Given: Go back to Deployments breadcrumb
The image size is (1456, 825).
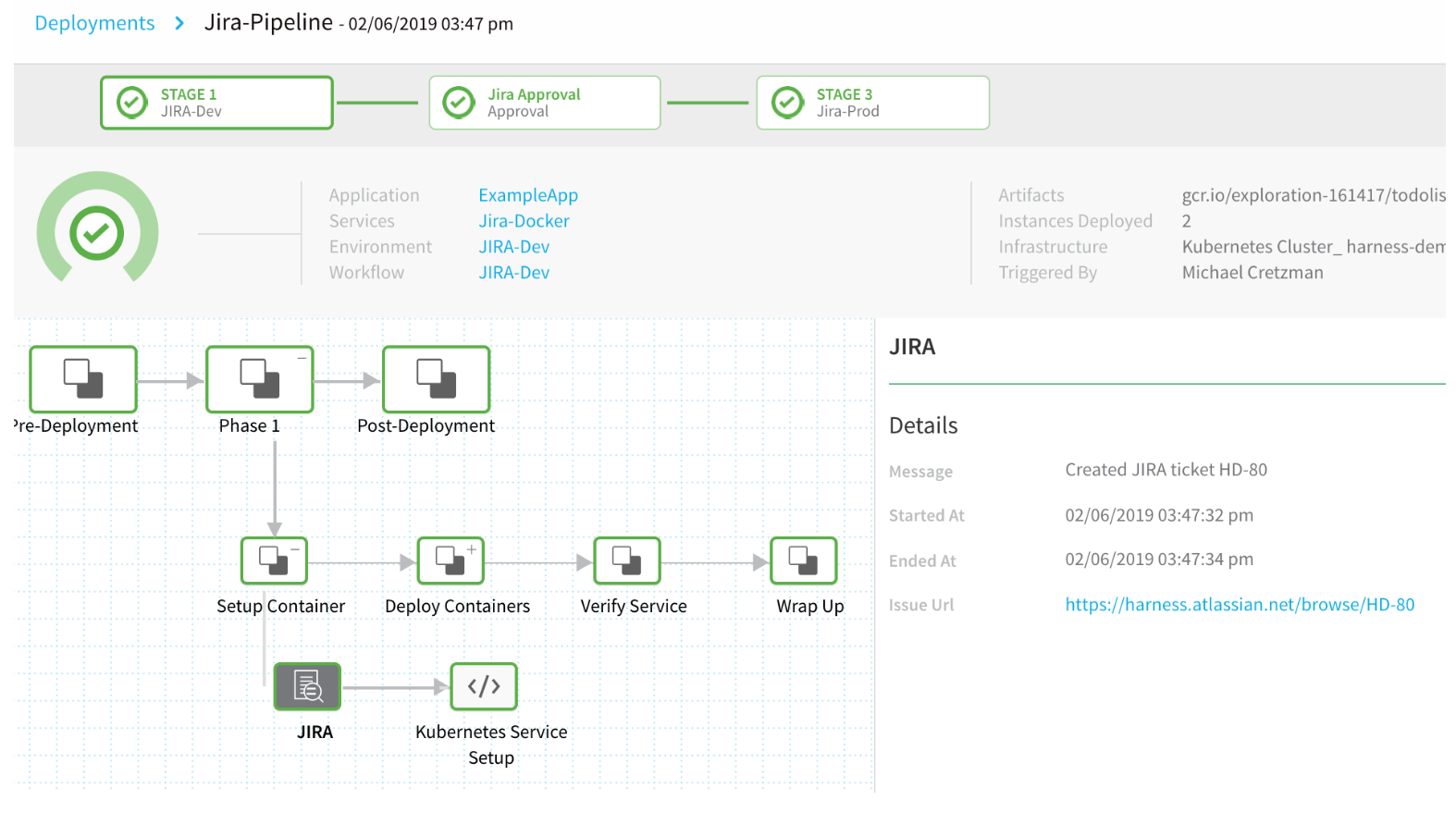Looking at the screenshot, I should click(94, 23).
